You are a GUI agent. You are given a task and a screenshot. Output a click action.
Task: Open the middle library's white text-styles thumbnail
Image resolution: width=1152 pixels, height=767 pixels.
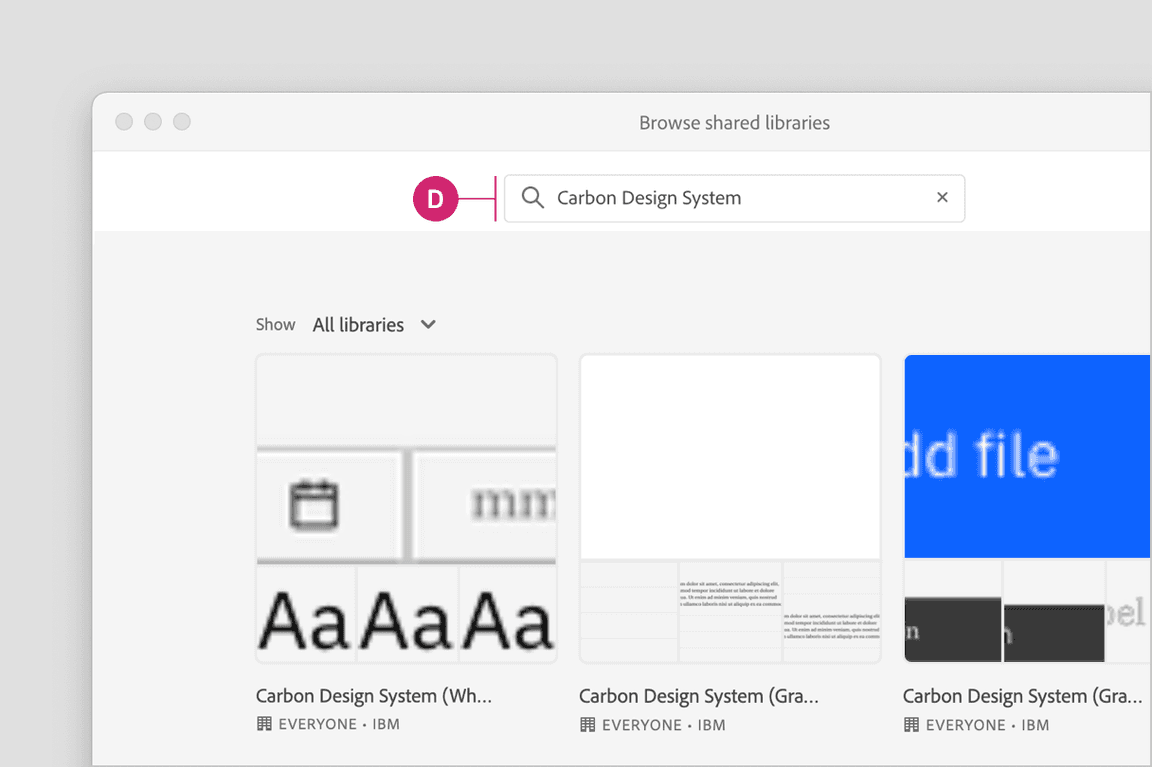[x=730, y=508]
